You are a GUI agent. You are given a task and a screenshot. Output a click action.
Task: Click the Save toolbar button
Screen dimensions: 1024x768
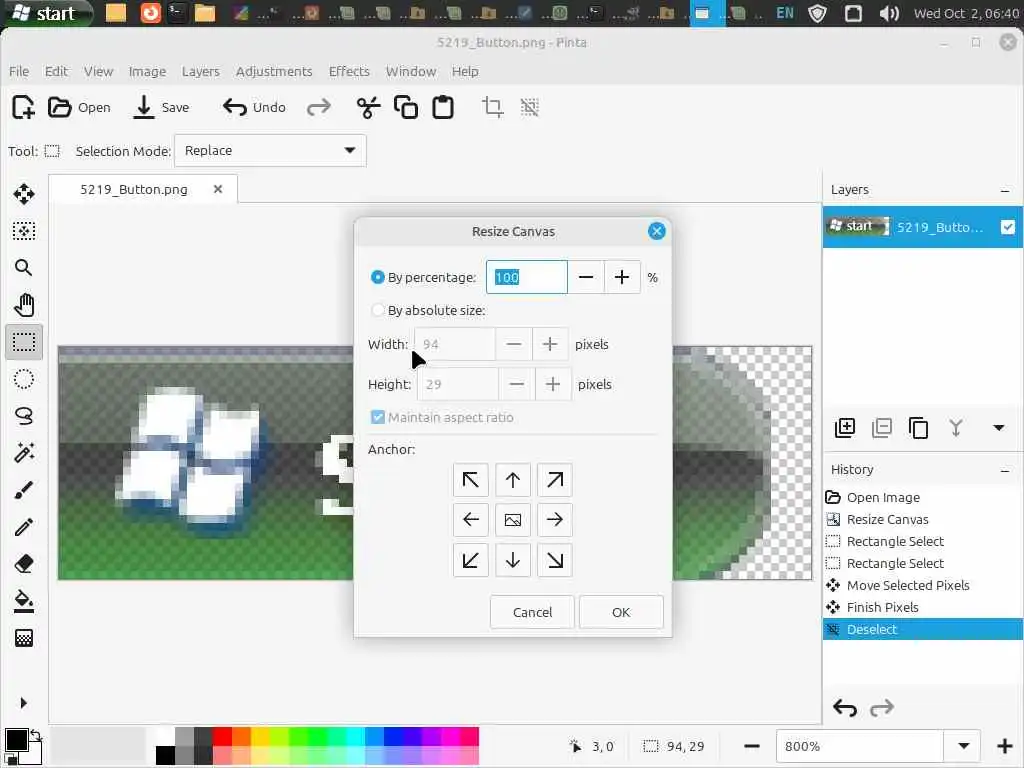[161, 107]
